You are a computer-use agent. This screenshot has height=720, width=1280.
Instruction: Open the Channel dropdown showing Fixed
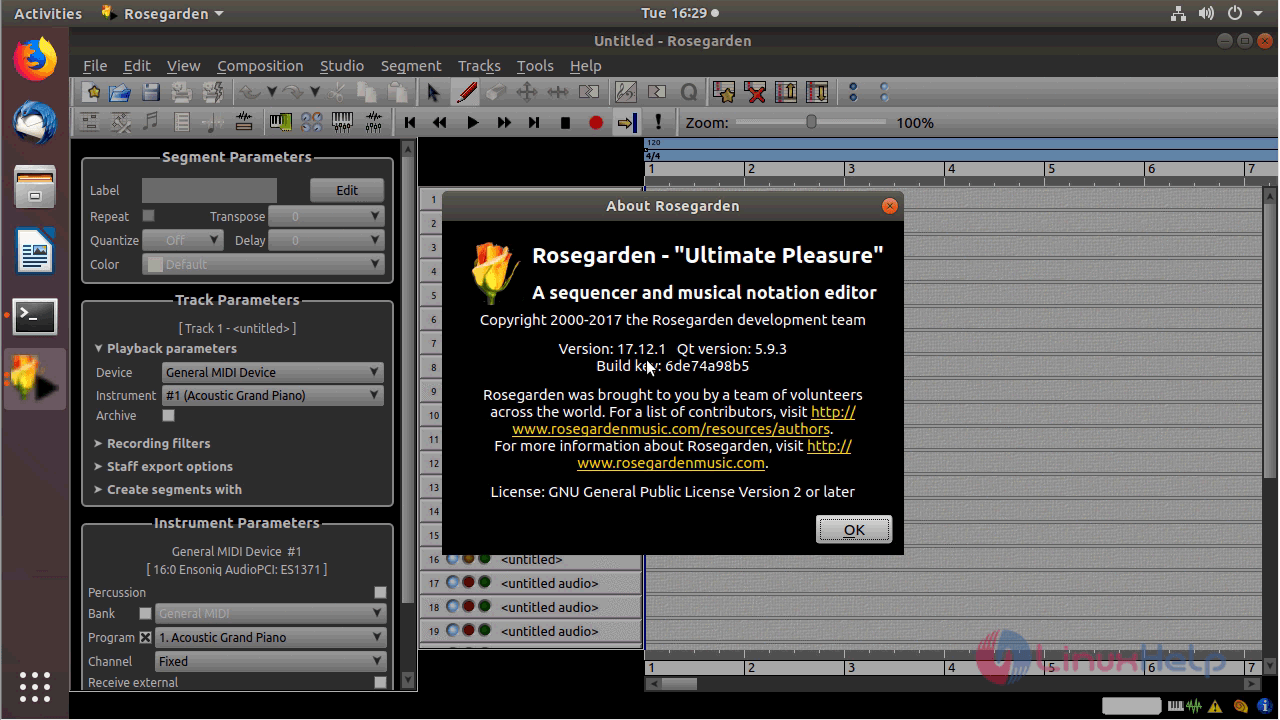[270, 661]
